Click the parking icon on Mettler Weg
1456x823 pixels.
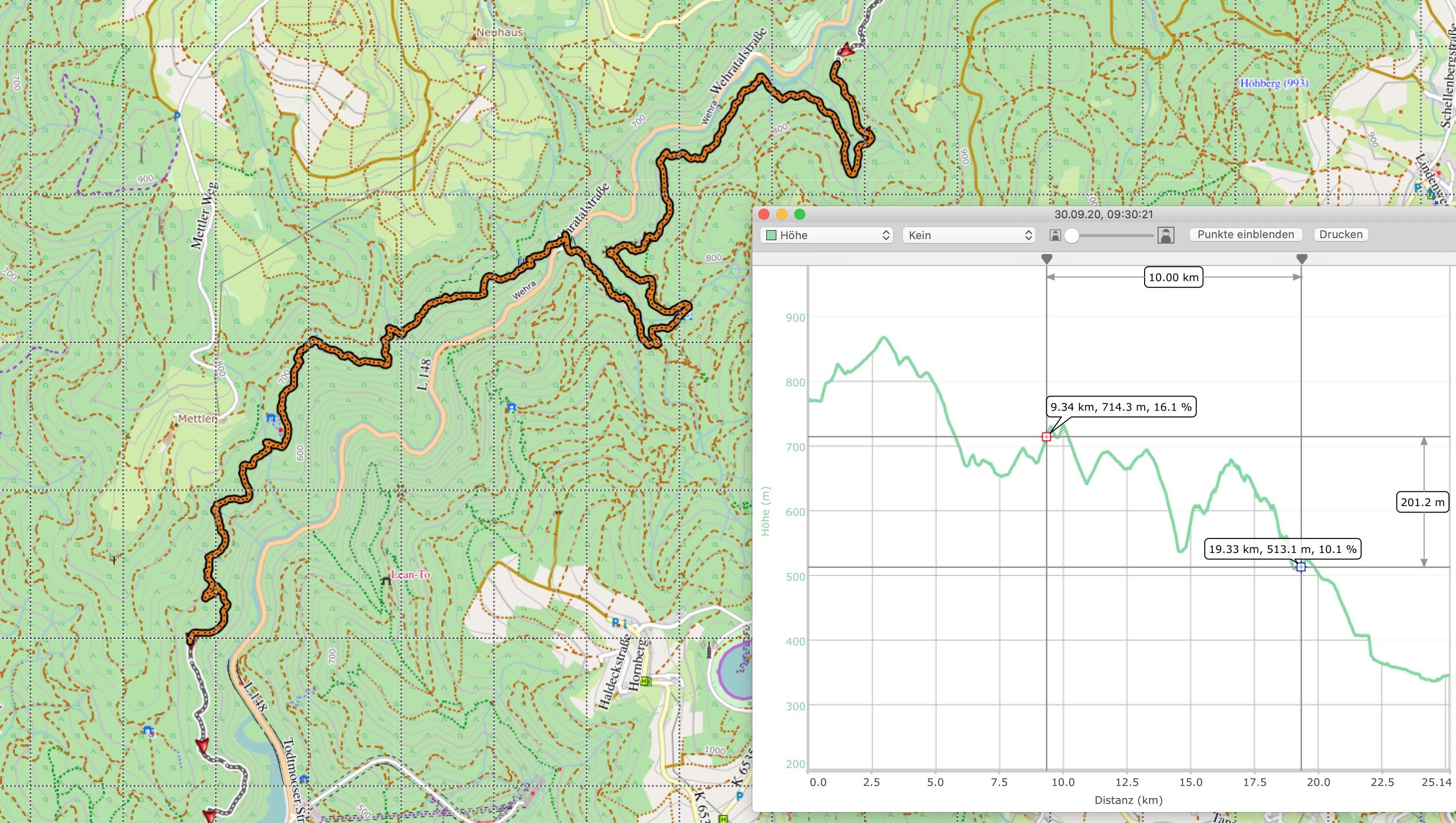pyautogui.click(x=177, y=117)
